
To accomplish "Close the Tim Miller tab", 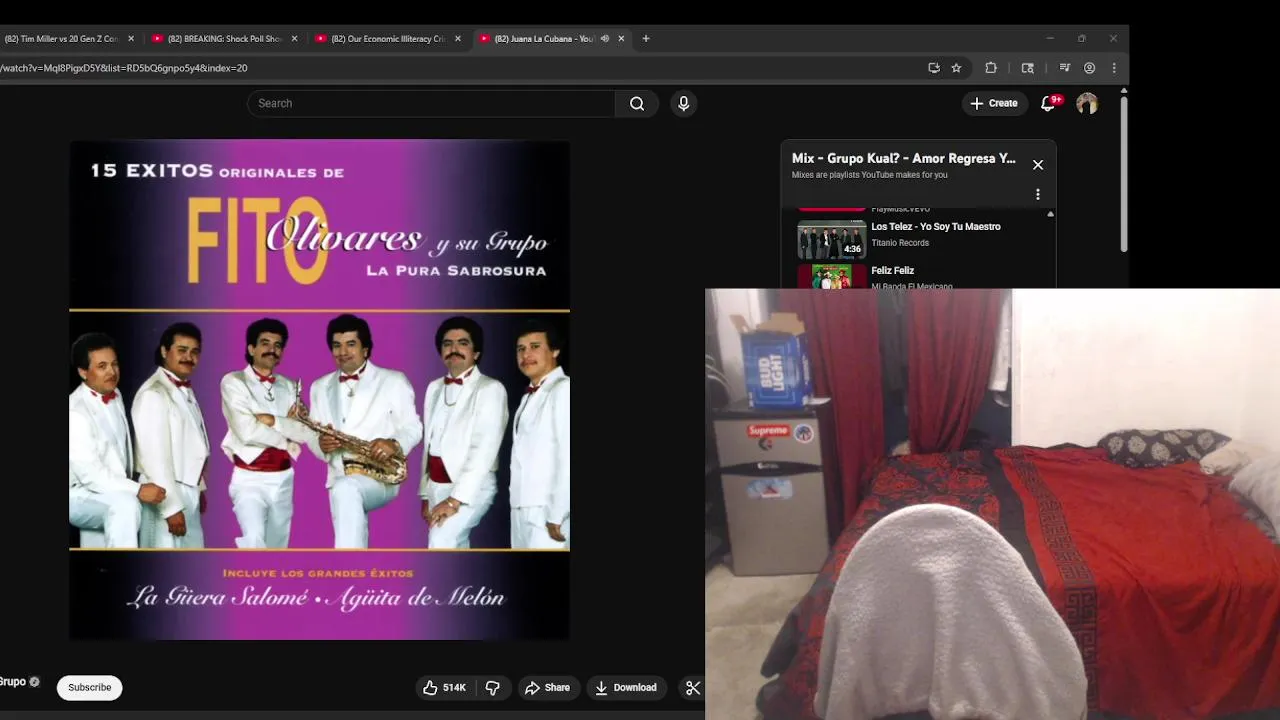I will 131,39.
